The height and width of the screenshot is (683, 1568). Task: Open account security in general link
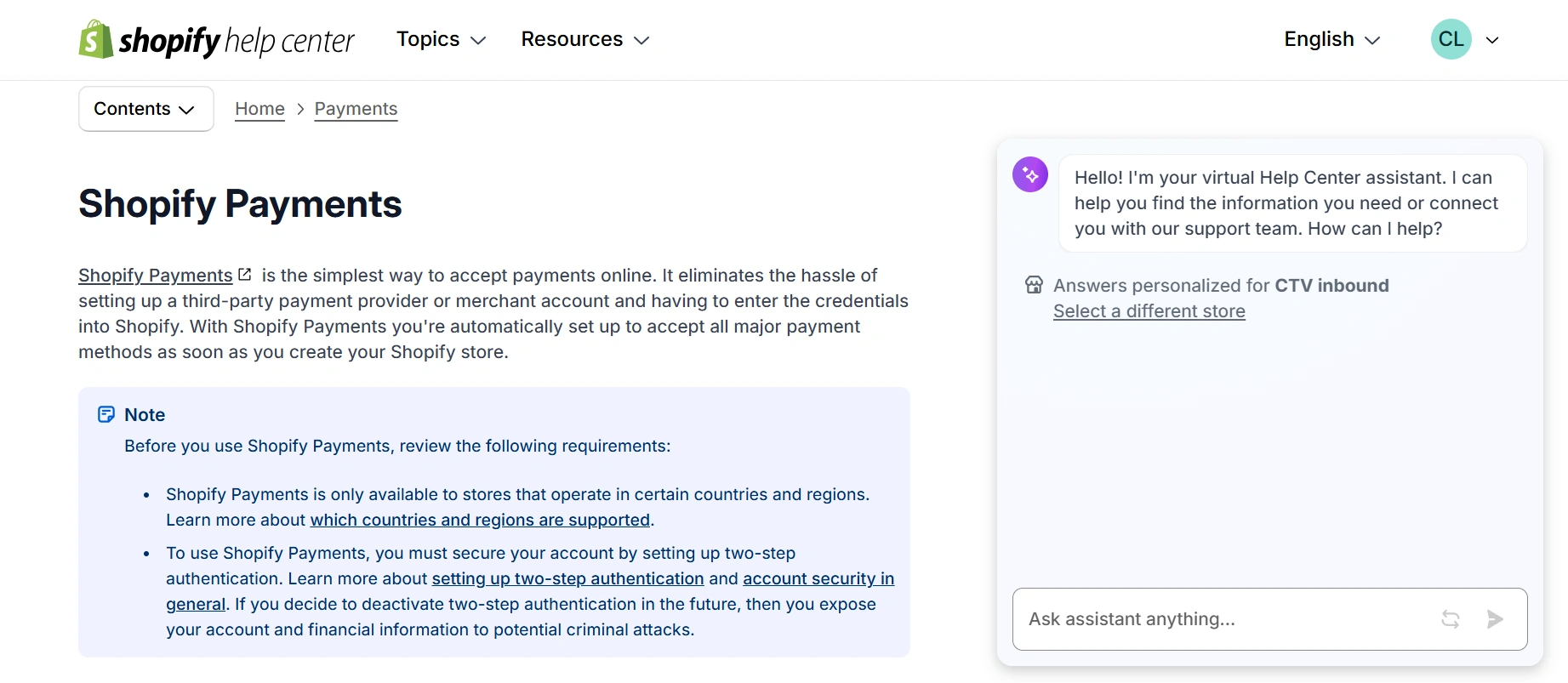tap(818, 579)
